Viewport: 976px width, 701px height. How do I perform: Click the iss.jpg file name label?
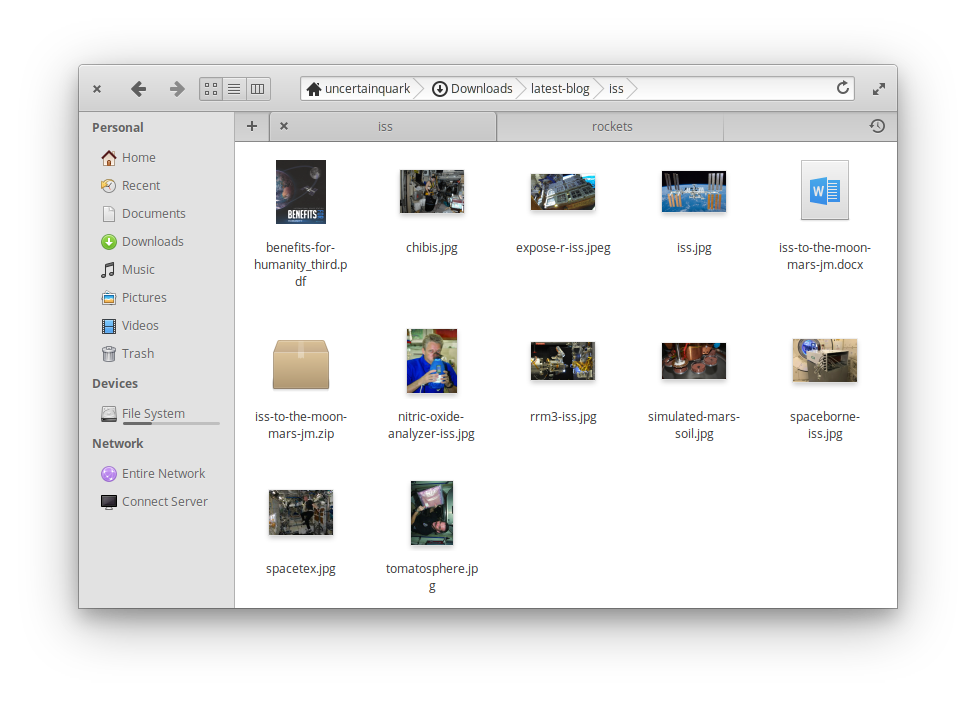coord(694,248)
